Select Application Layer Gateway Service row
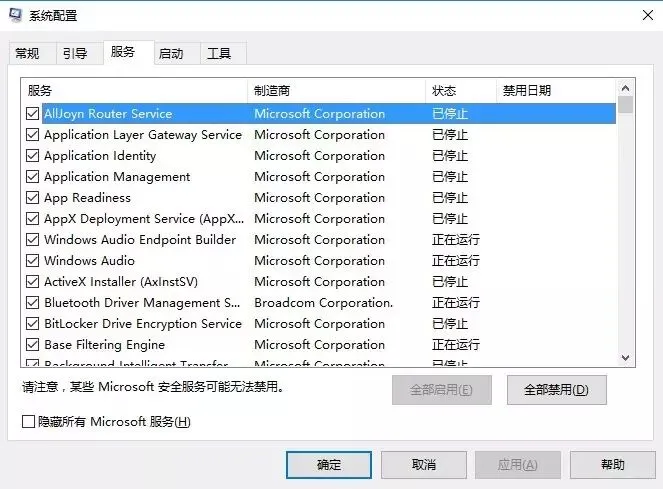 320,135
